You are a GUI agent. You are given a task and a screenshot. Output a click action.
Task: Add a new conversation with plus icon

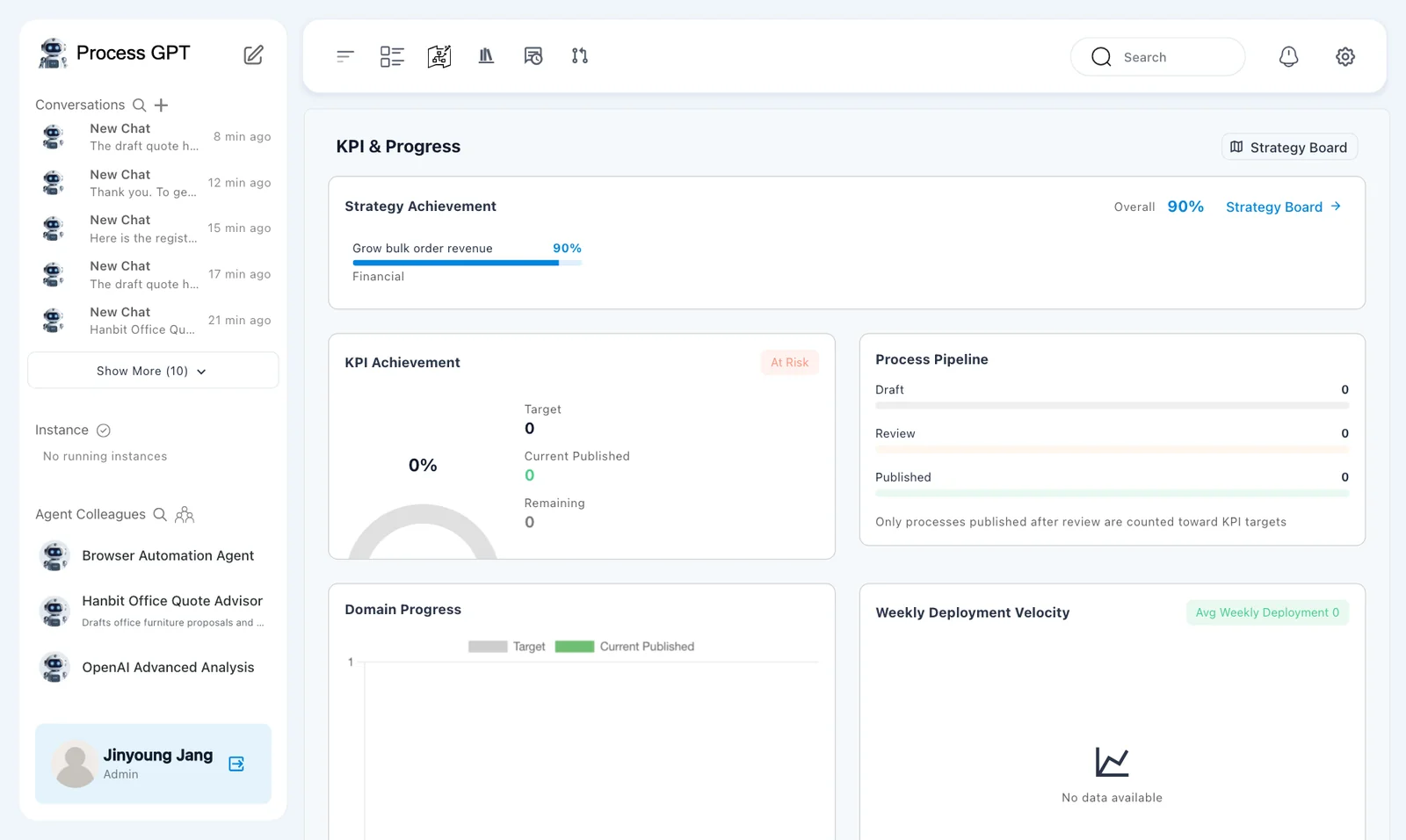point(161,105)
